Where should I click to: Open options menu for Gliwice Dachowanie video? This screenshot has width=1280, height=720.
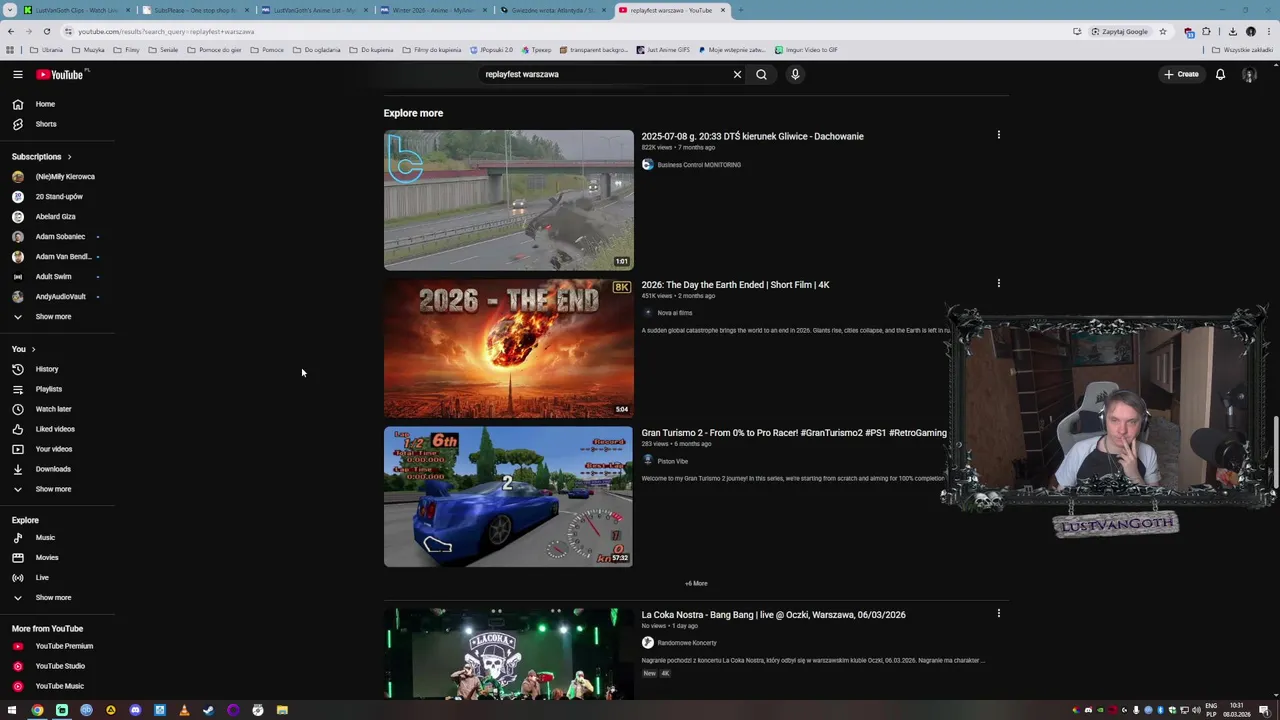(998, 135)
